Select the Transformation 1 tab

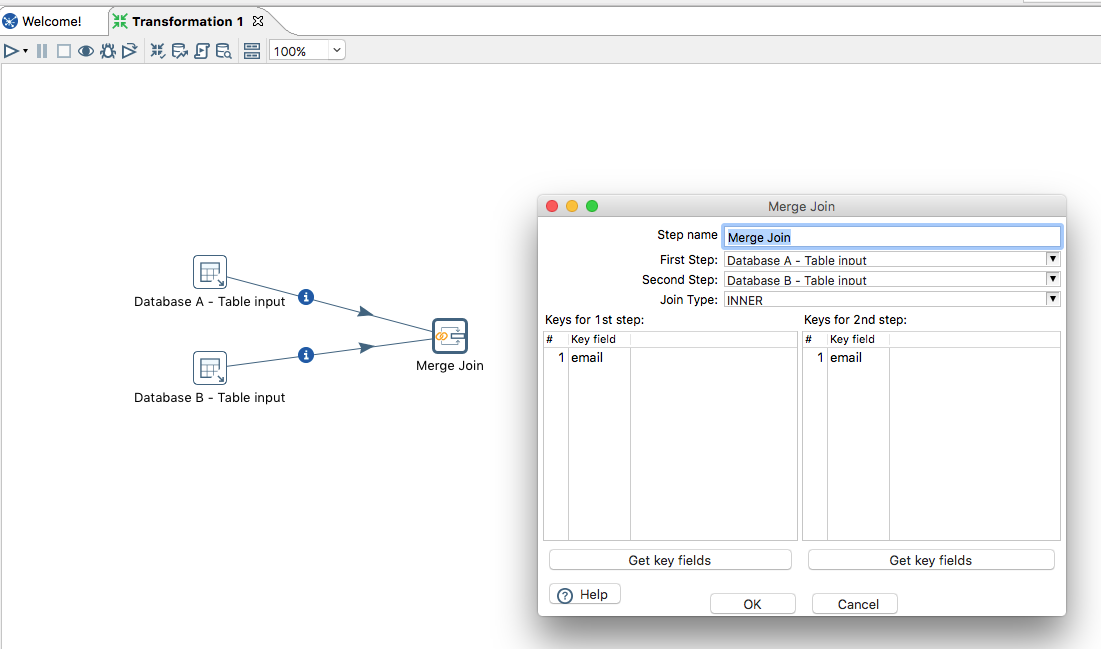pyautogui.click(x=187, y=21)
